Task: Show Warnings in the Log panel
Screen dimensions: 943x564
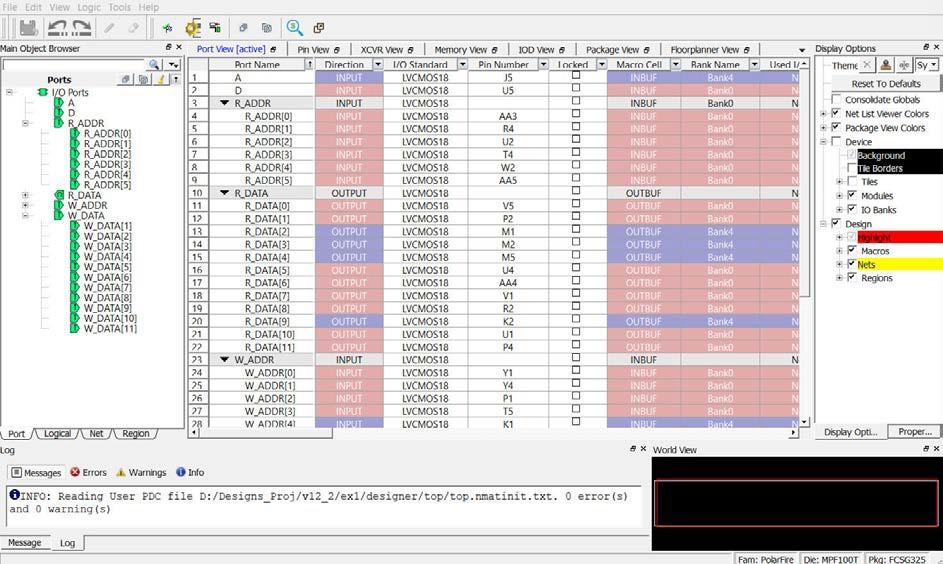Action: pyautogui.click(x=140, y=472)
